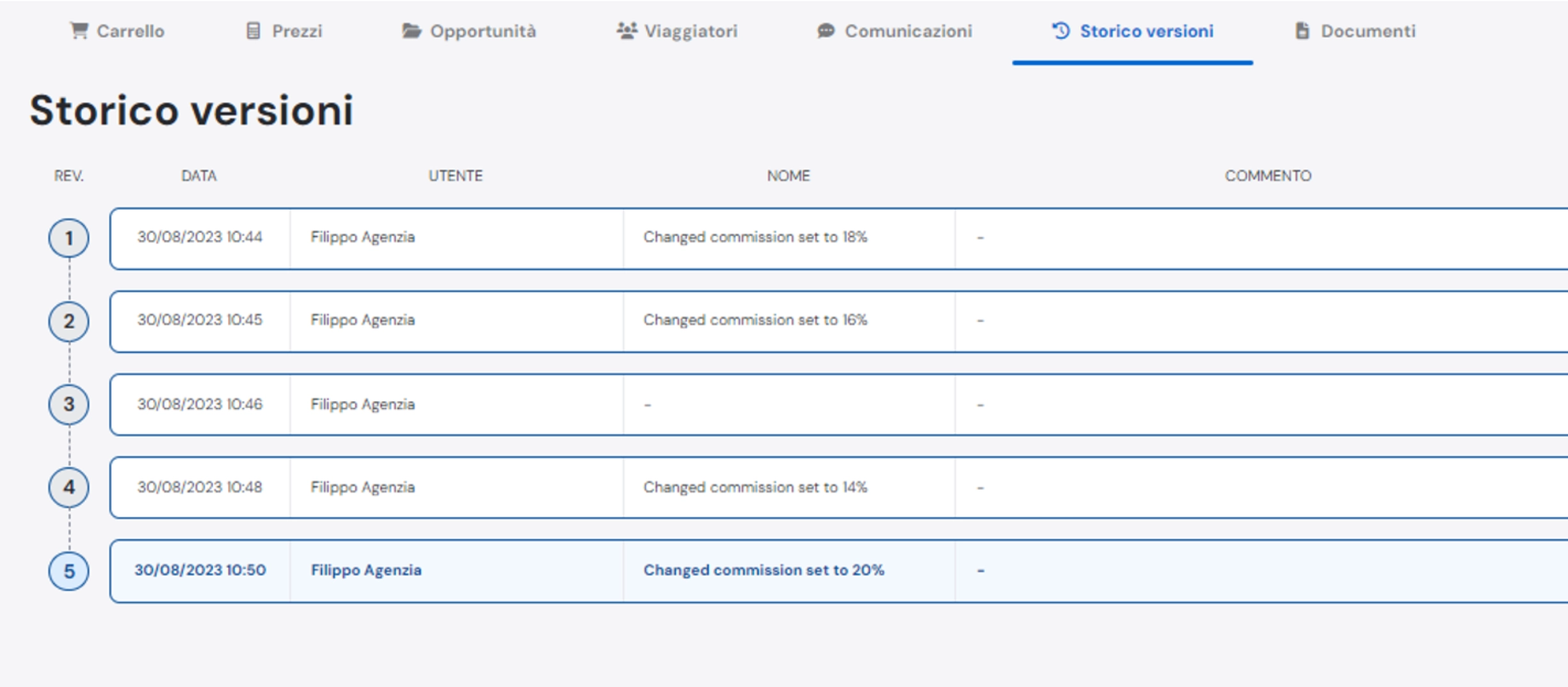The width and height of the screenshot is (1568, 687).
Task: Click the calculator icon beside Prezzi
Action: point(253,31)
